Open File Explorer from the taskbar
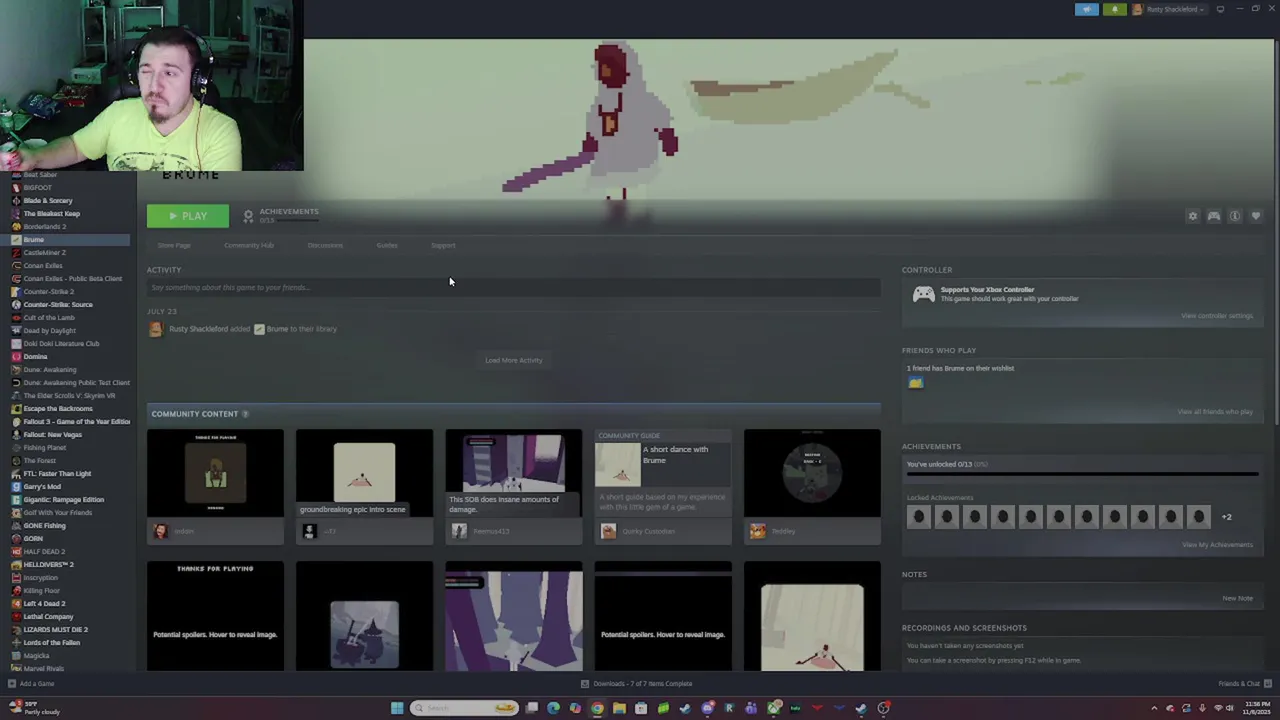 pyautogui.click(x=619, y=708)
